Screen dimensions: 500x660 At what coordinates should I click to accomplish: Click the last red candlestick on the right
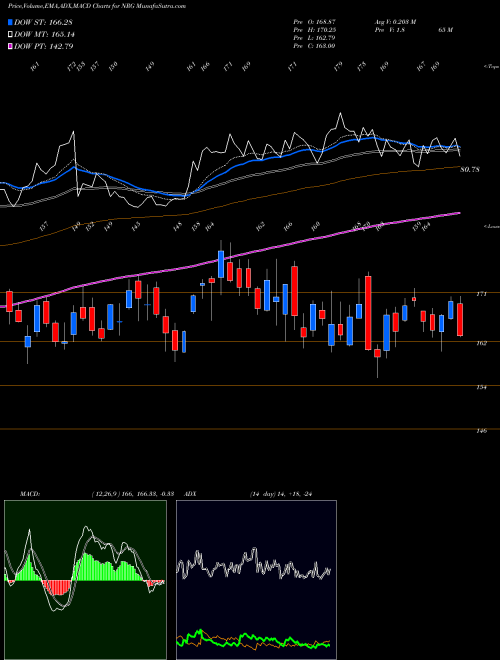coord(460,319)
